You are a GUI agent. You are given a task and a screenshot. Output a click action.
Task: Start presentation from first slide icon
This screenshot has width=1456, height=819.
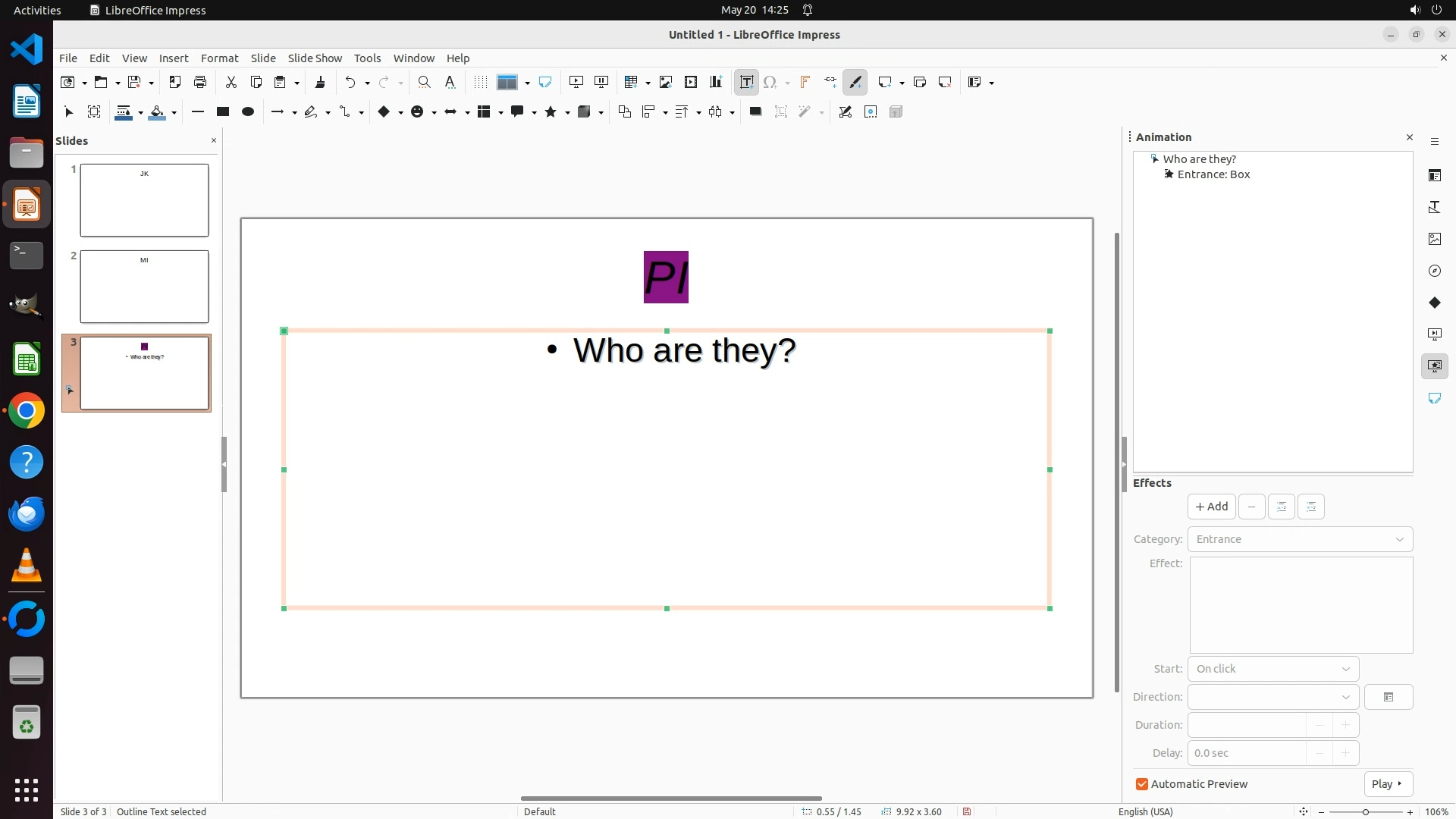(576, 82)
